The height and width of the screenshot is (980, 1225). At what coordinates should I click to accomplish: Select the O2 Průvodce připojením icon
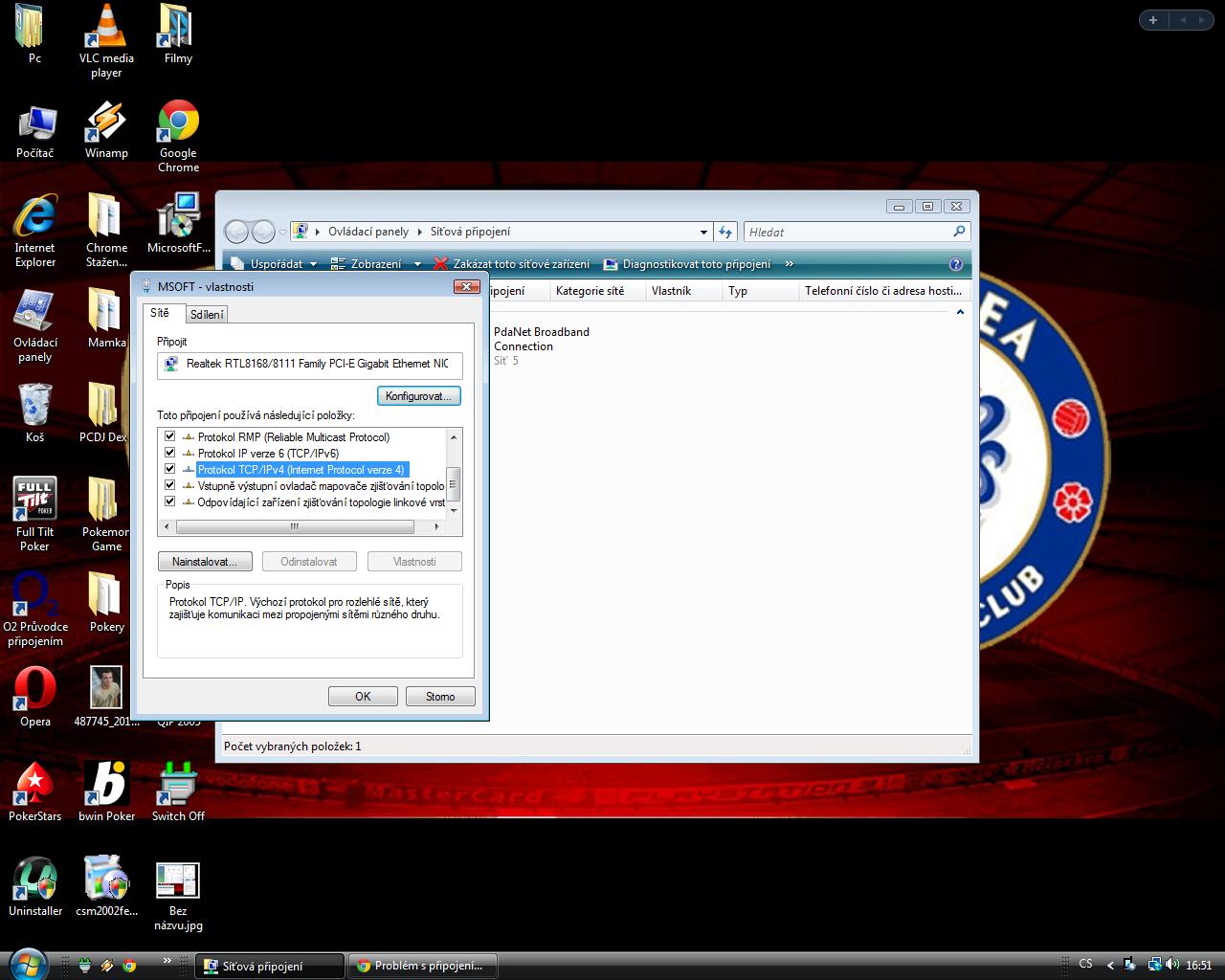pos(35,609)
